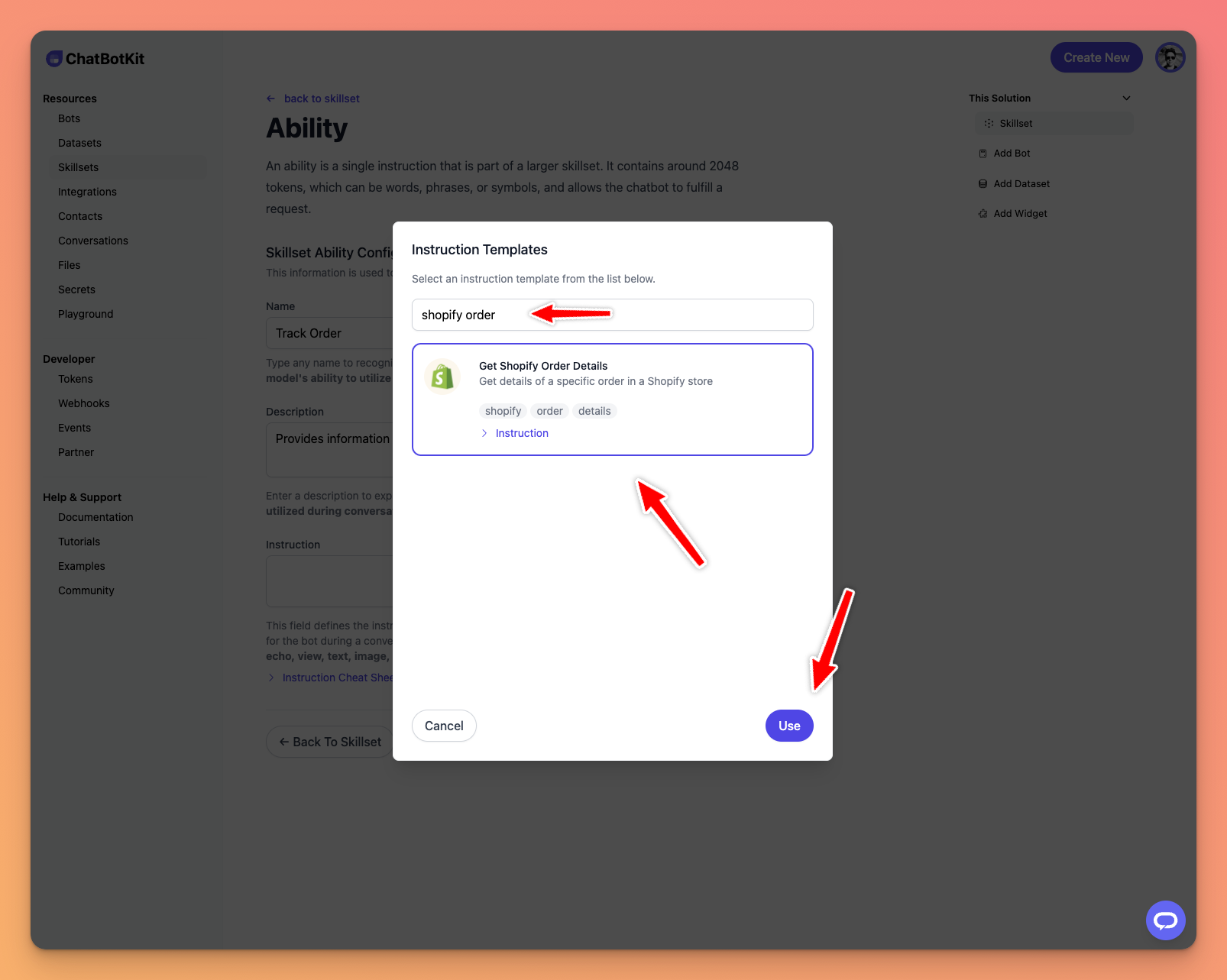
Task: Click the Add Dataset icon
Action: pos(983,184)
